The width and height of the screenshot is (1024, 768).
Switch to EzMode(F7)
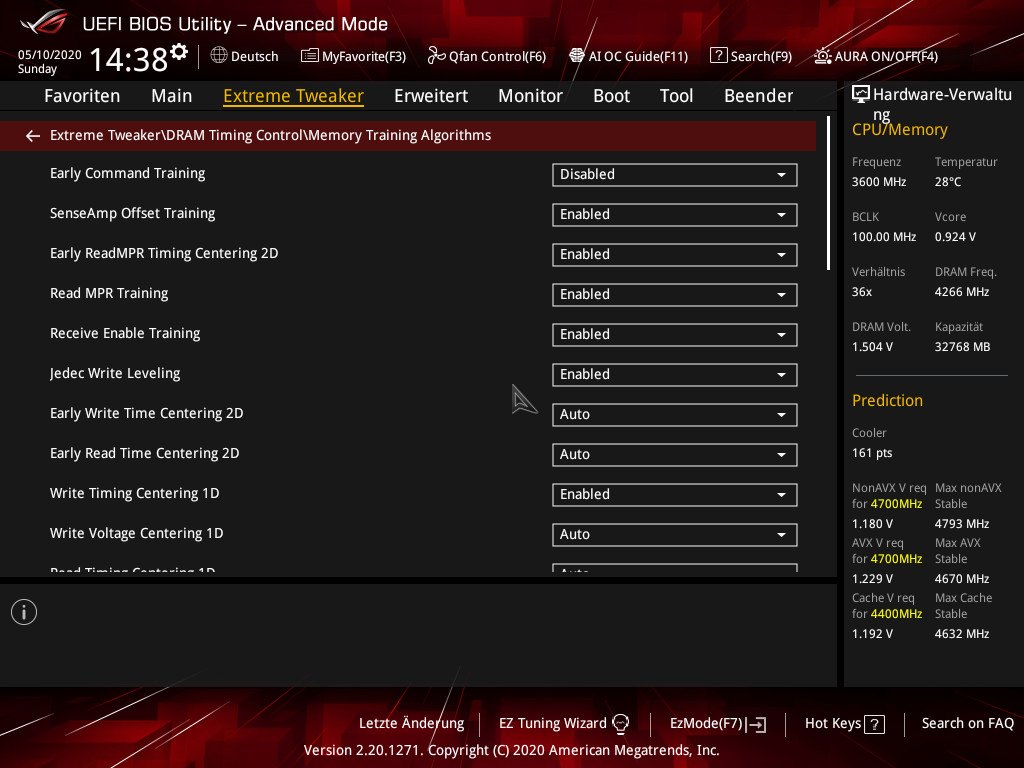718,724
